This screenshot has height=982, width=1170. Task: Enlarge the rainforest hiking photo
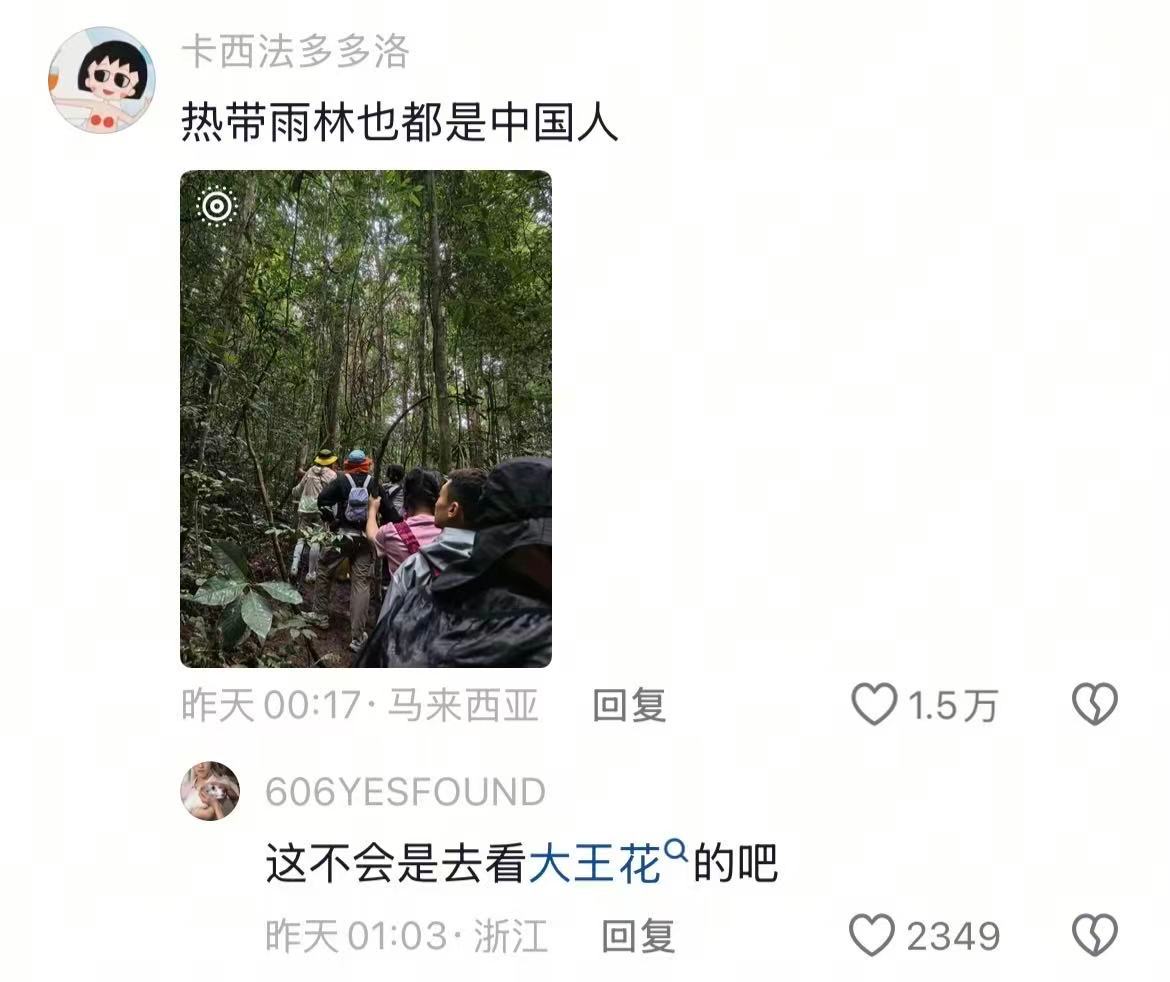pos(366,419)
